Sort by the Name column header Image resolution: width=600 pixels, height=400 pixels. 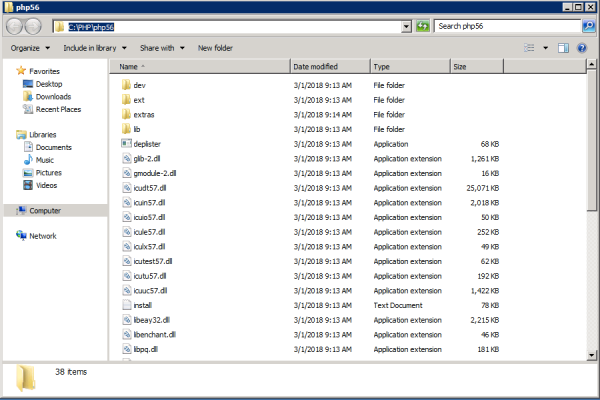click(x=200, y=67)
